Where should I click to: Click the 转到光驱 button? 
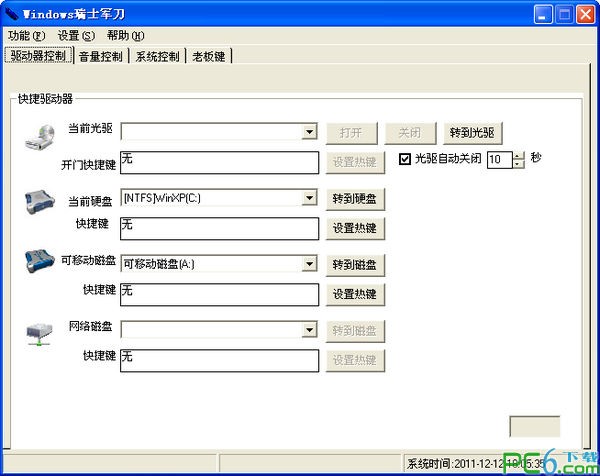click(x=473, y=133)
